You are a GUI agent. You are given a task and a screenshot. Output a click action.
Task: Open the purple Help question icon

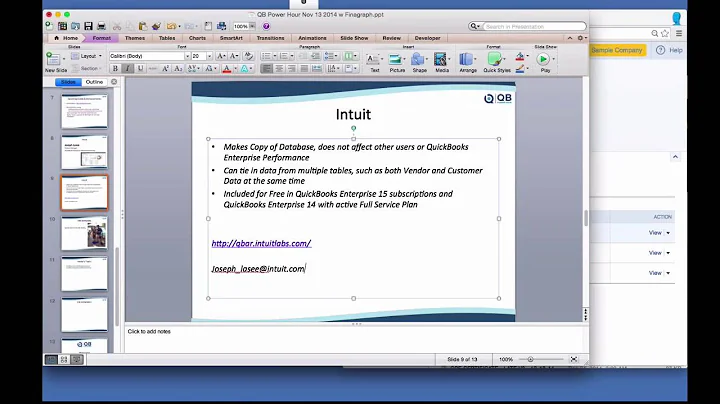266,26
